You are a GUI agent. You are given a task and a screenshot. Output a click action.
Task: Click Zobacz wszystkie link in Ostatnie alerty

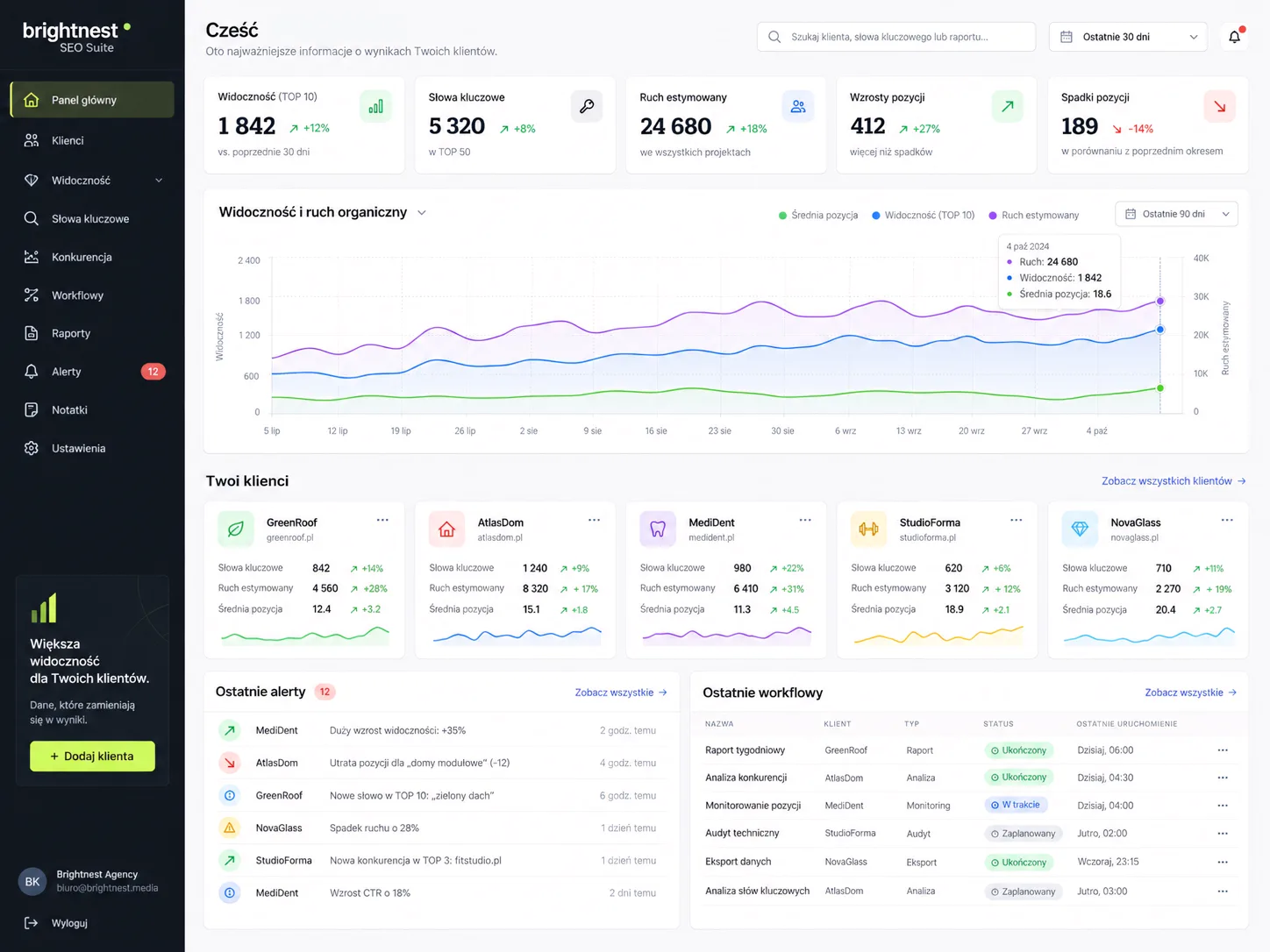(x=621, y=693)
